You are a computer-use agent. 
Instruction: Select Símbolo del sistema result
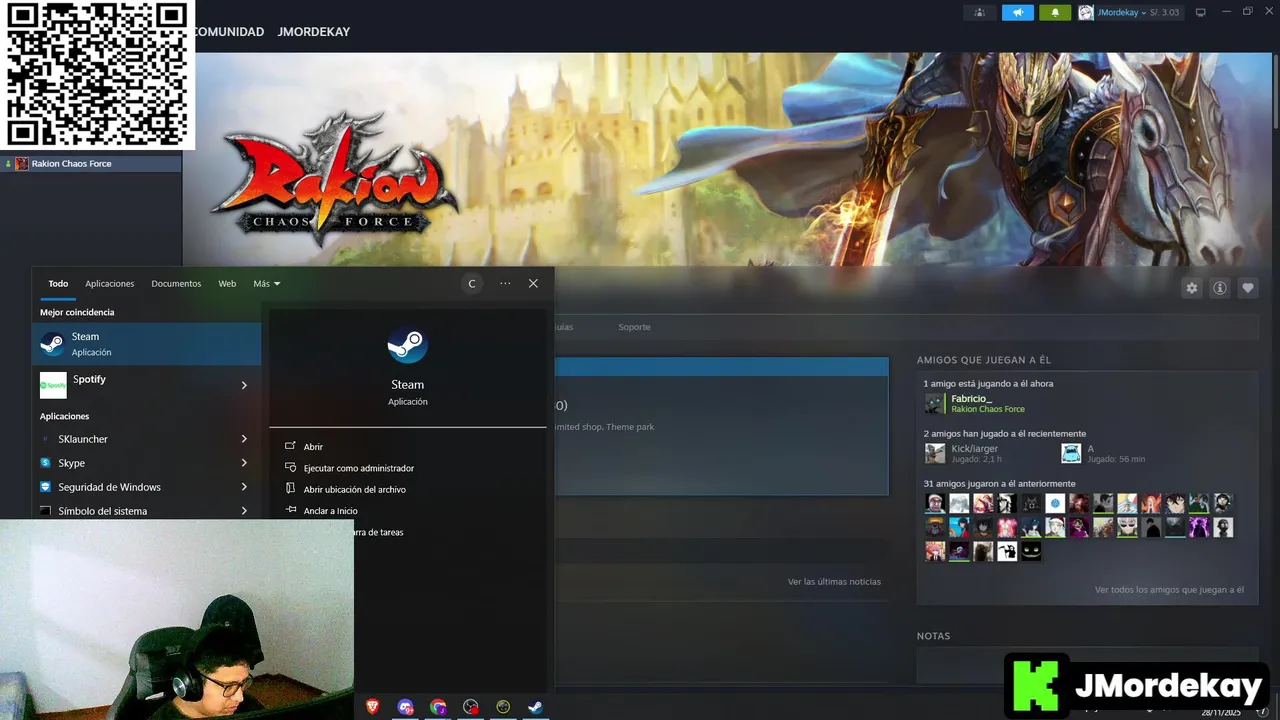point(135,511)
